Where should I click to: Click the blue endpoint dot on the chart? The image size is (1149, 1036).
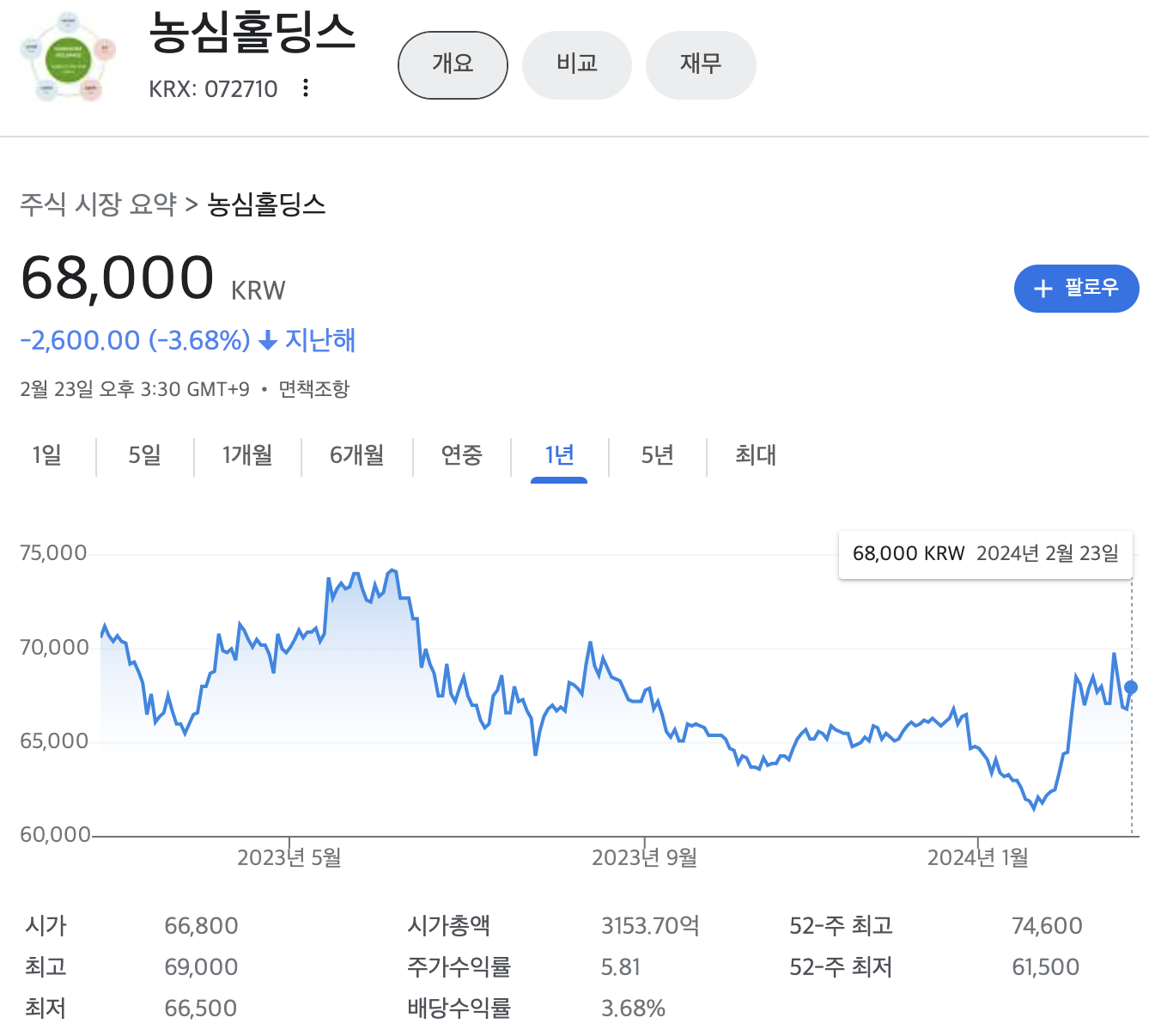pyautogui.click(x=1131, y=687)
